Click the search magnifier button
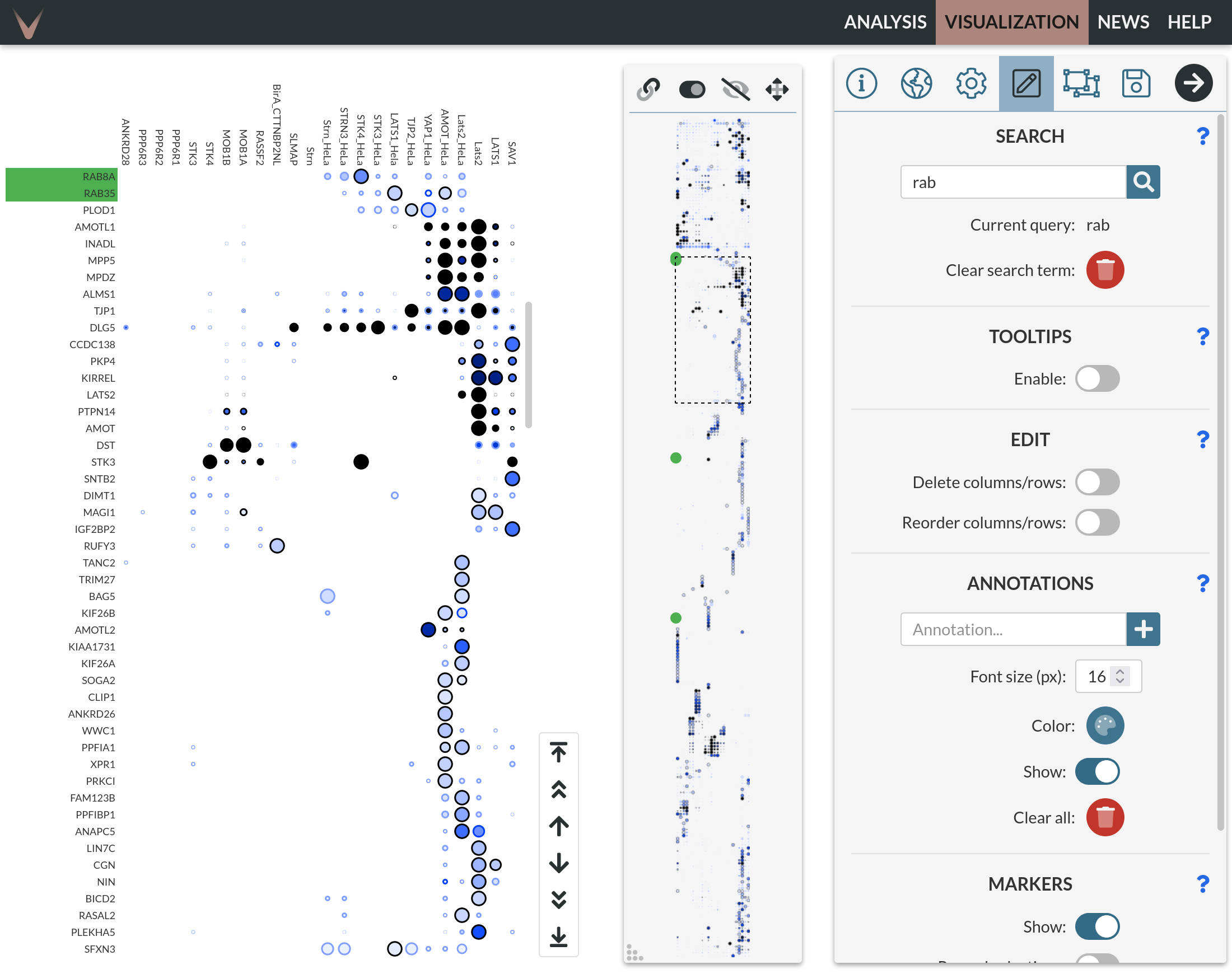 click(x=1142, y=182)
